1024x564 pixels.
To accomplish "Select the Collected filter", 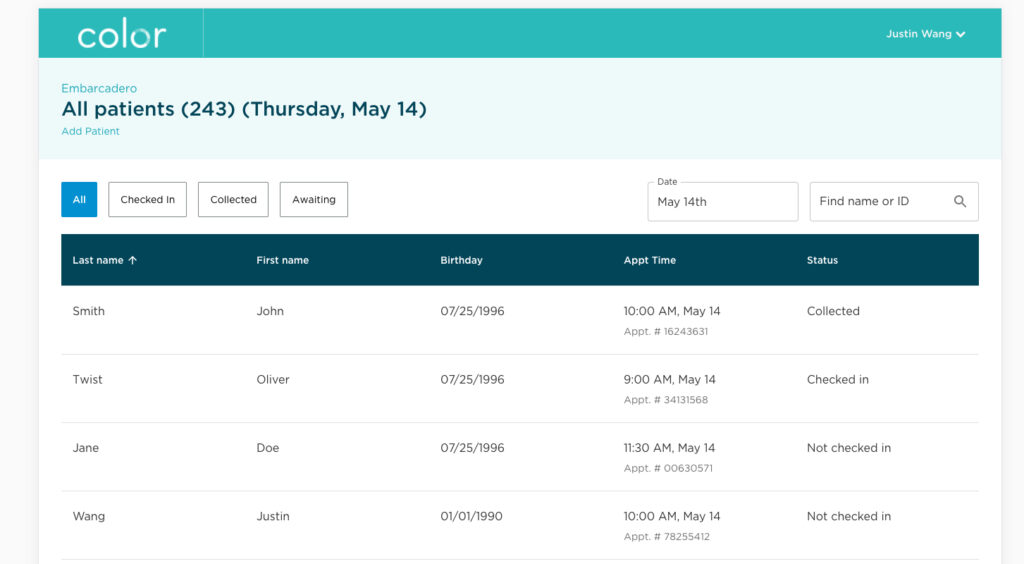I will (233, 199).
